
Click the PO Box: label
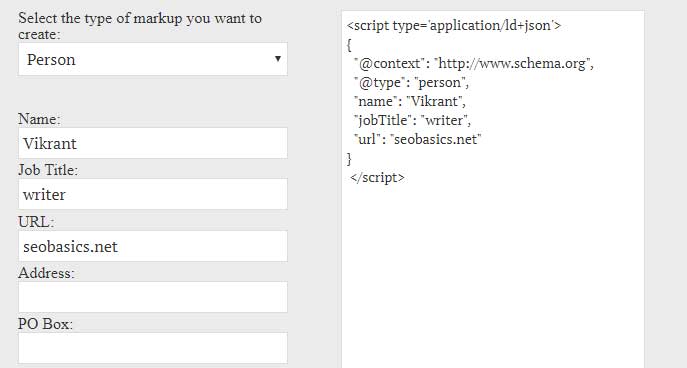(x=46, y=324)
